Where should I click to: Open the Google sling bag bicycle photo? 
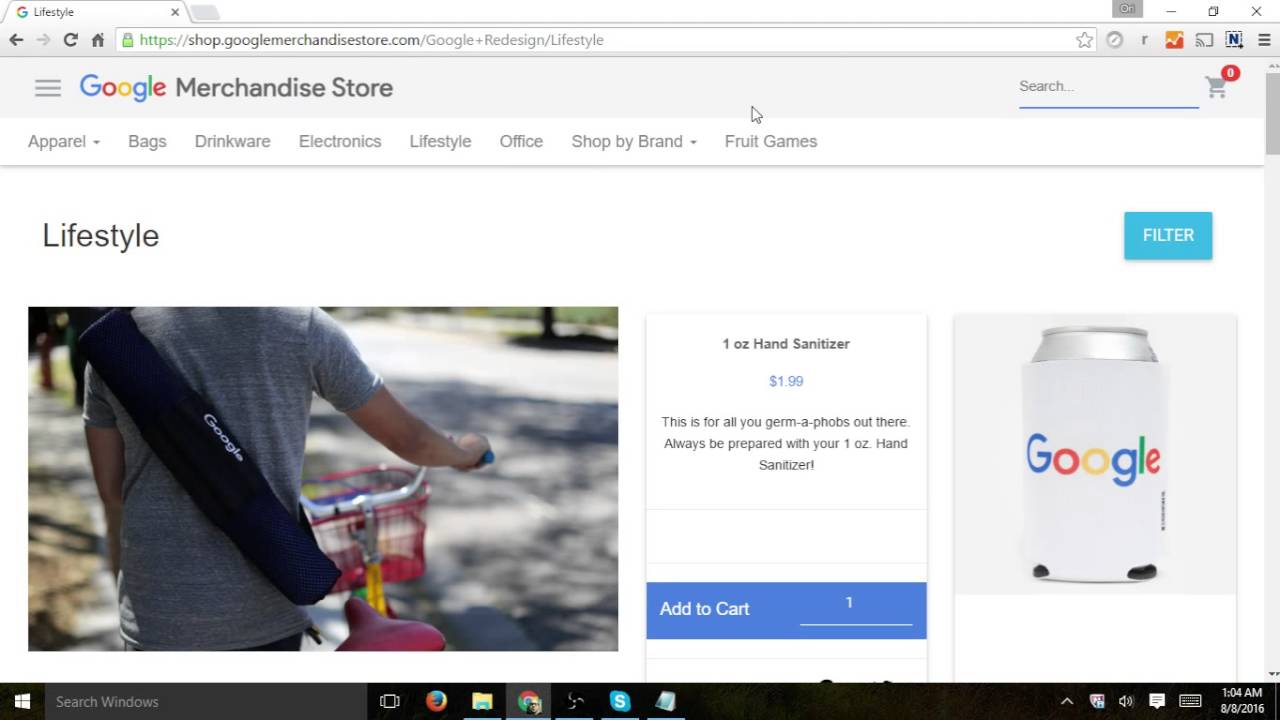[323, 479]
